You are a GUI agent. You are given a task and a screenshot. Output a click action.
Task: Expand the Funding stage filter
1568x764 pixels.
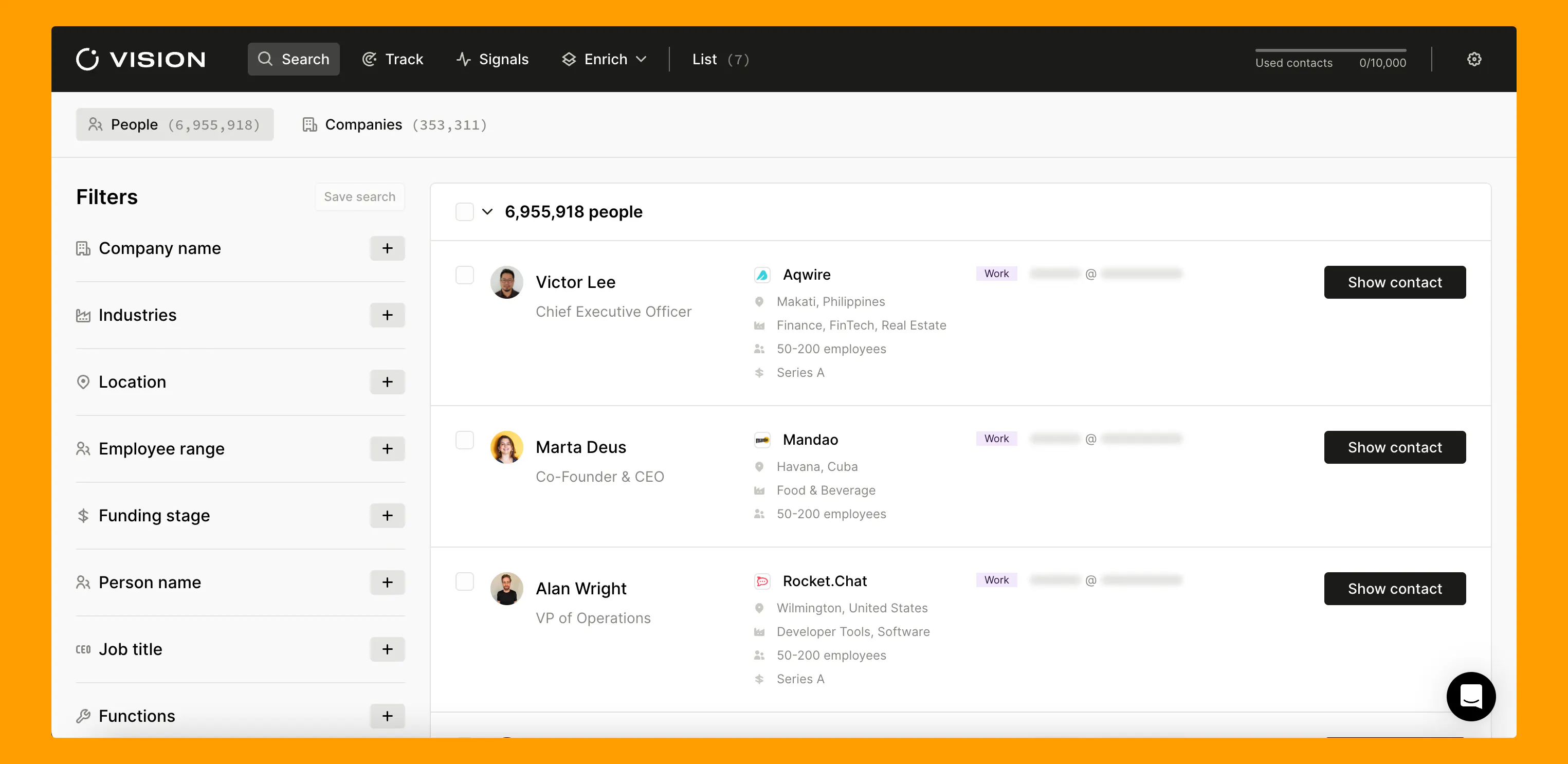[387, 516]
